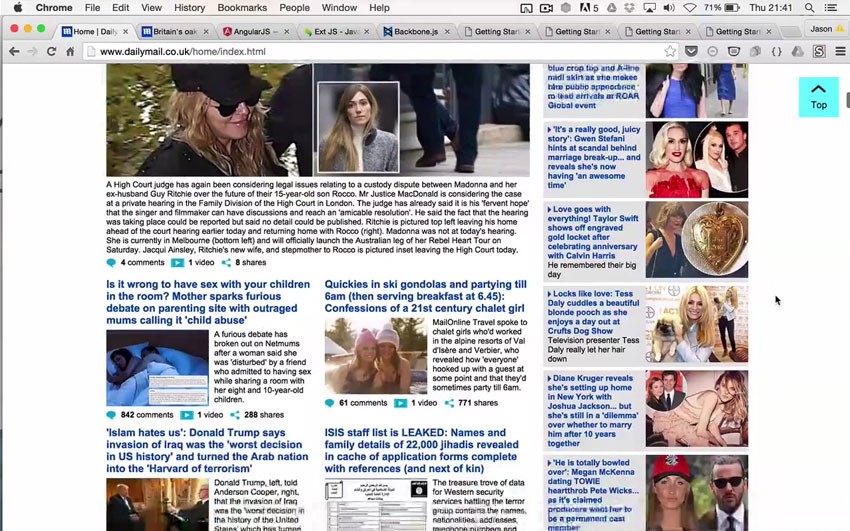The height and width of the screenshot is (531, 850).
Task: Open the Bookmarks menu
Action: pyautogui.click(x=242, y=8)
